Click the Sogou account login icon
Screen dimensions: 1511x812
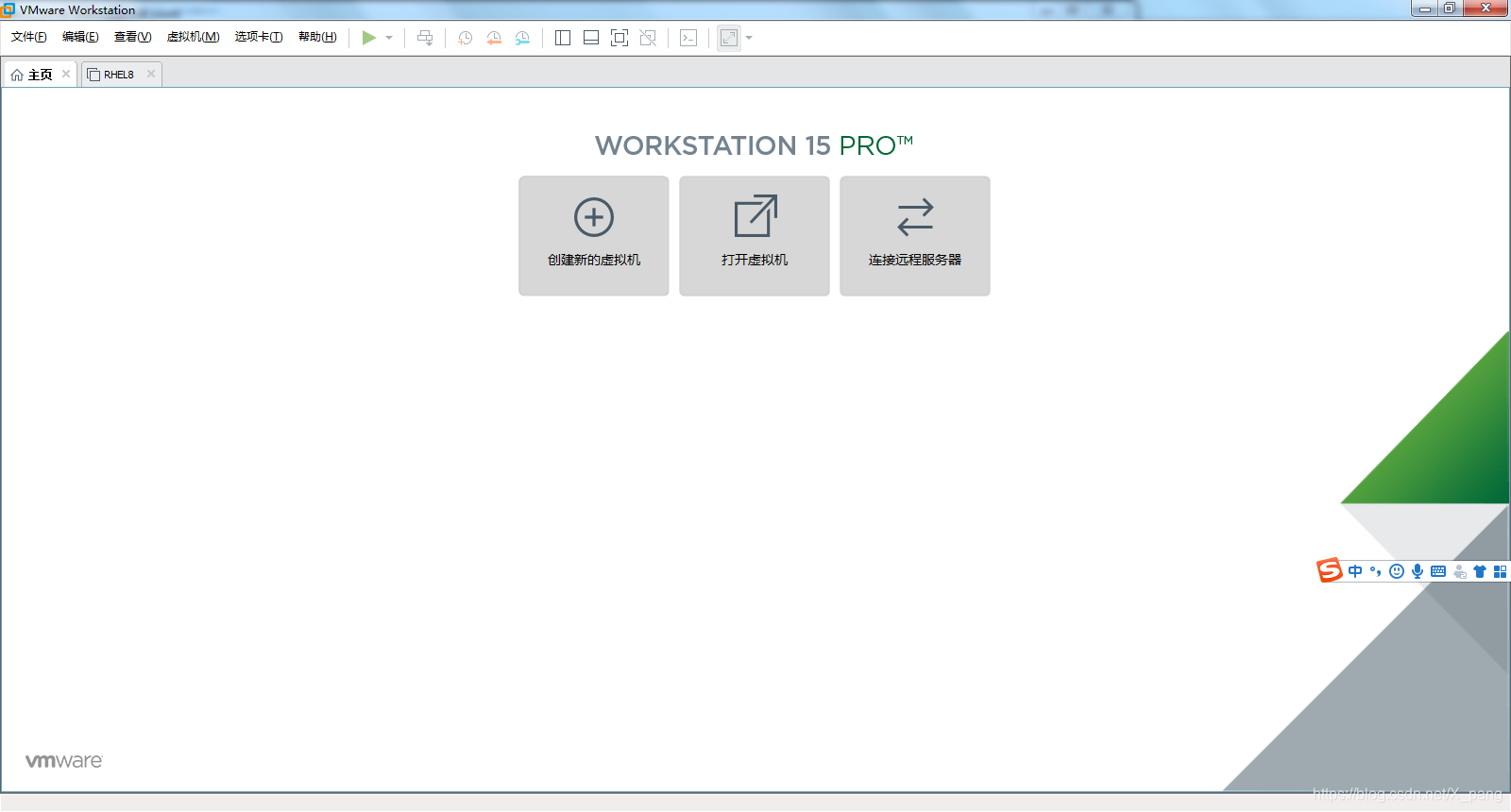pyautogui.click(x=1460, y=571)
